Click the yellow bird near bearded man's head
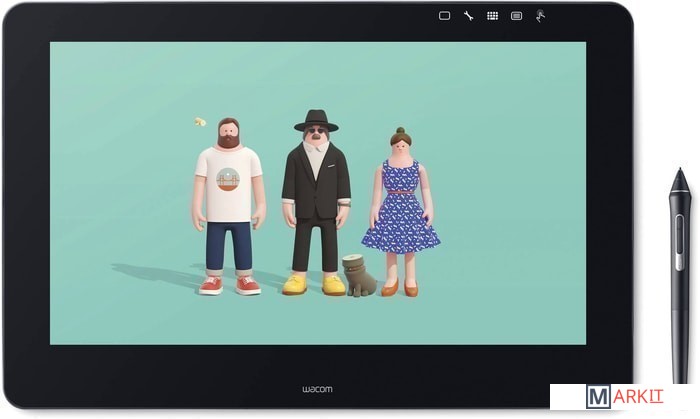The height and width of the screenshot is (419, 700). tap(200, 122)
